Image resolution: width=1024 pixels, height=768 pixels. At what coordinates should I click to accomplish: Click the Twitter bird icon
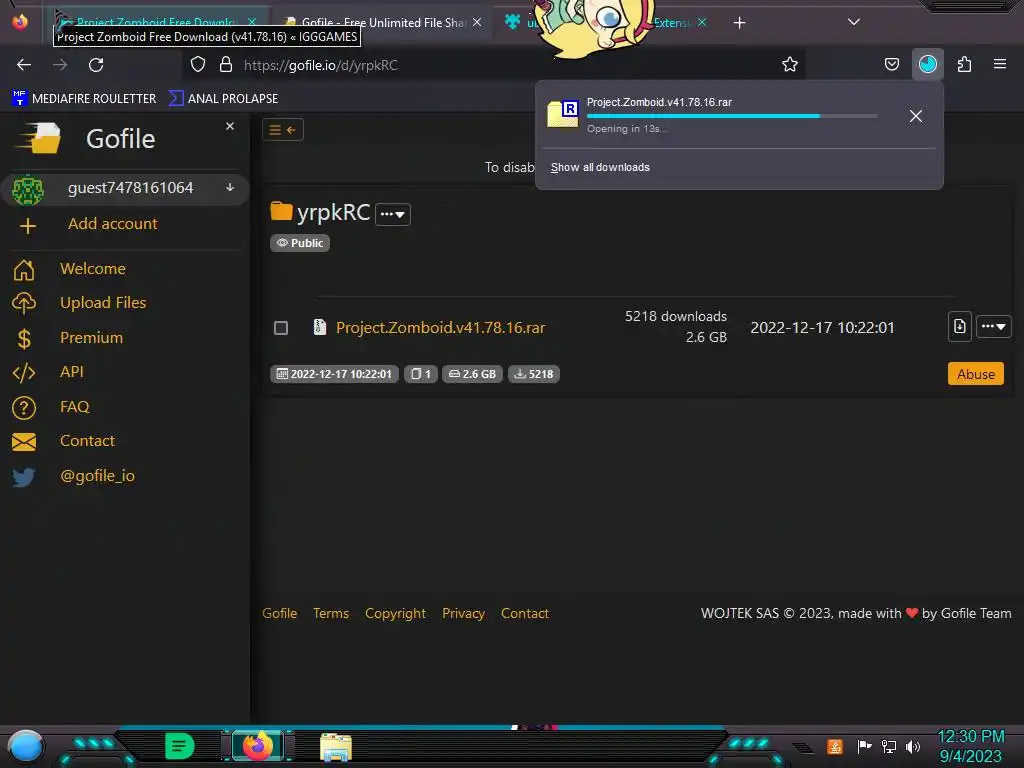pyautogui.click(x=24, y=477)
